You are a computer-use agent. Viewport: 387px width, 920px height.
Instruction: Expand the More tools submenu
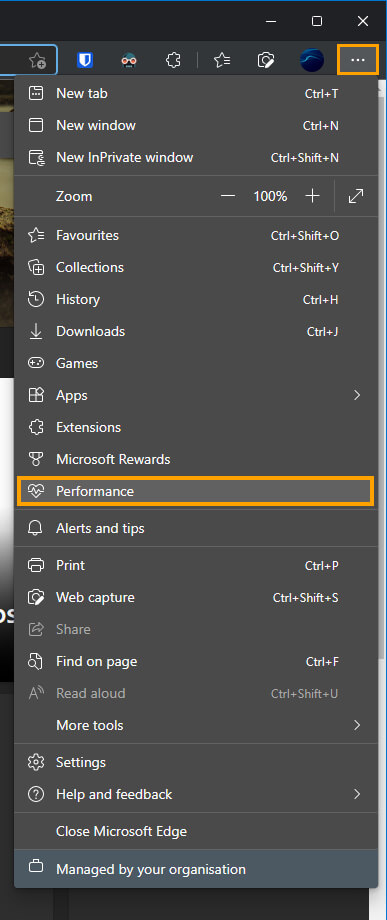[x=196, y=725]
